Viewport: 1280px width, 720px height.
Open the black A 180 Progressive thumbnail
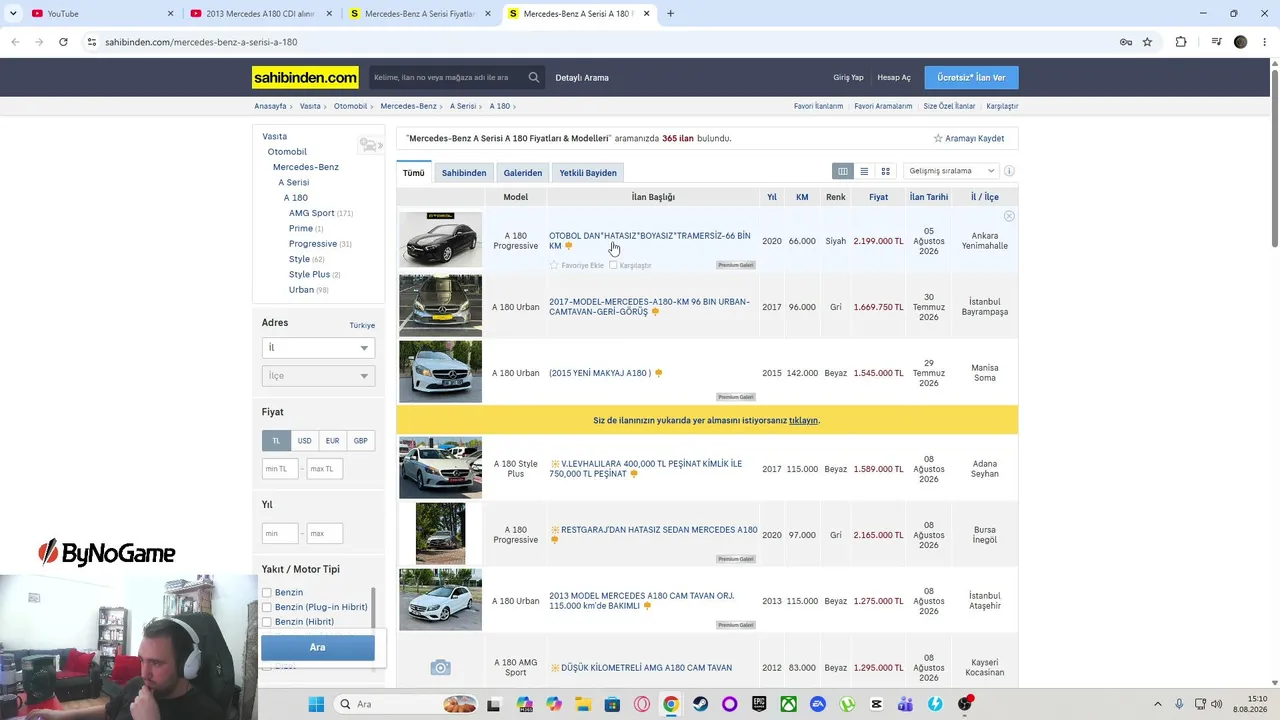[x=440, y=240]
